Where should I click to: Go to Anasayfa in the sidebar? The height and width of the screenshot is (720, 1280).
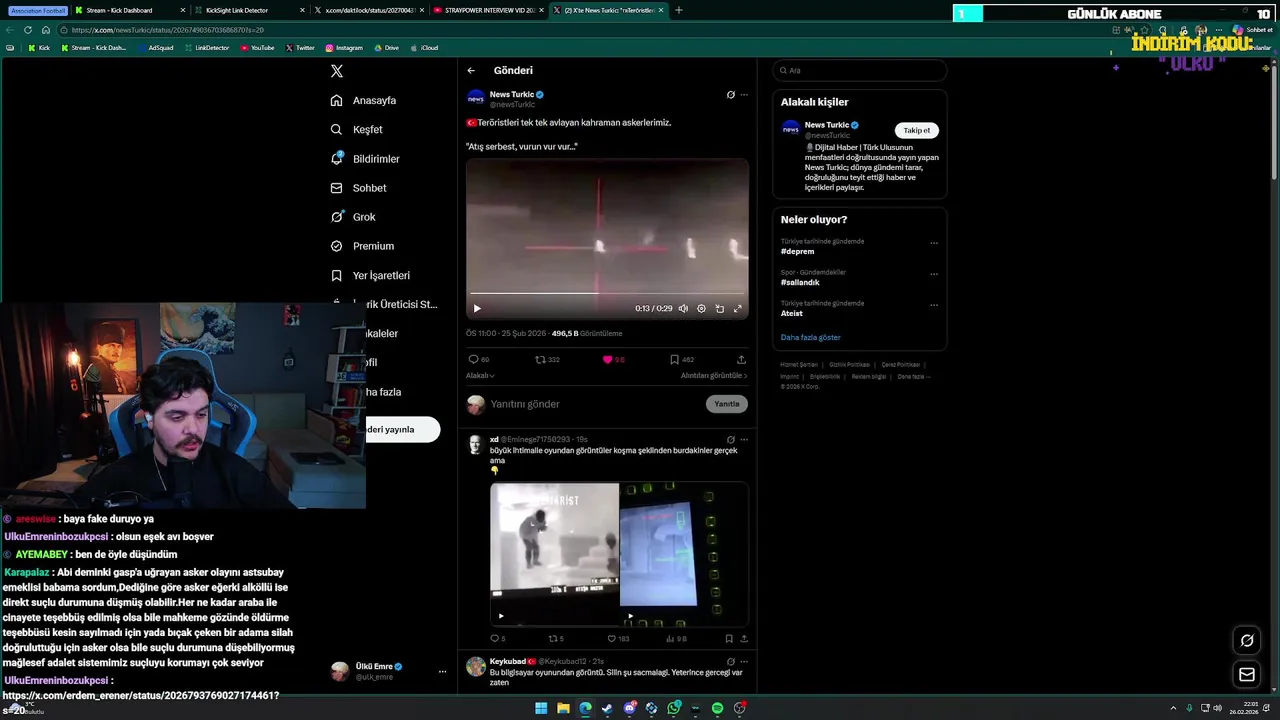tap(363, 100)
